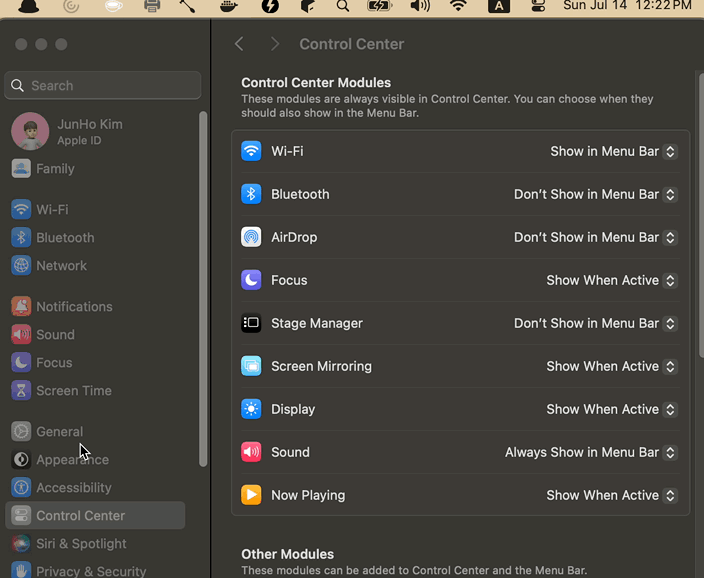Click the magnifier icon in Search field
This screenshot has width=704, height=578.
[x=18, y=85]
